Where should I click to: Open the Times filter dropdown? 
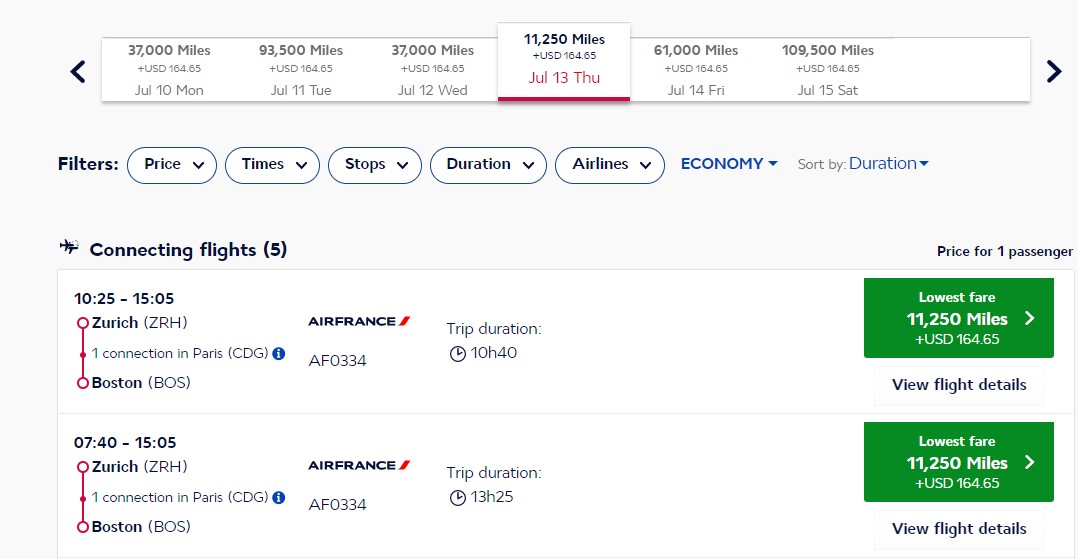272,165
